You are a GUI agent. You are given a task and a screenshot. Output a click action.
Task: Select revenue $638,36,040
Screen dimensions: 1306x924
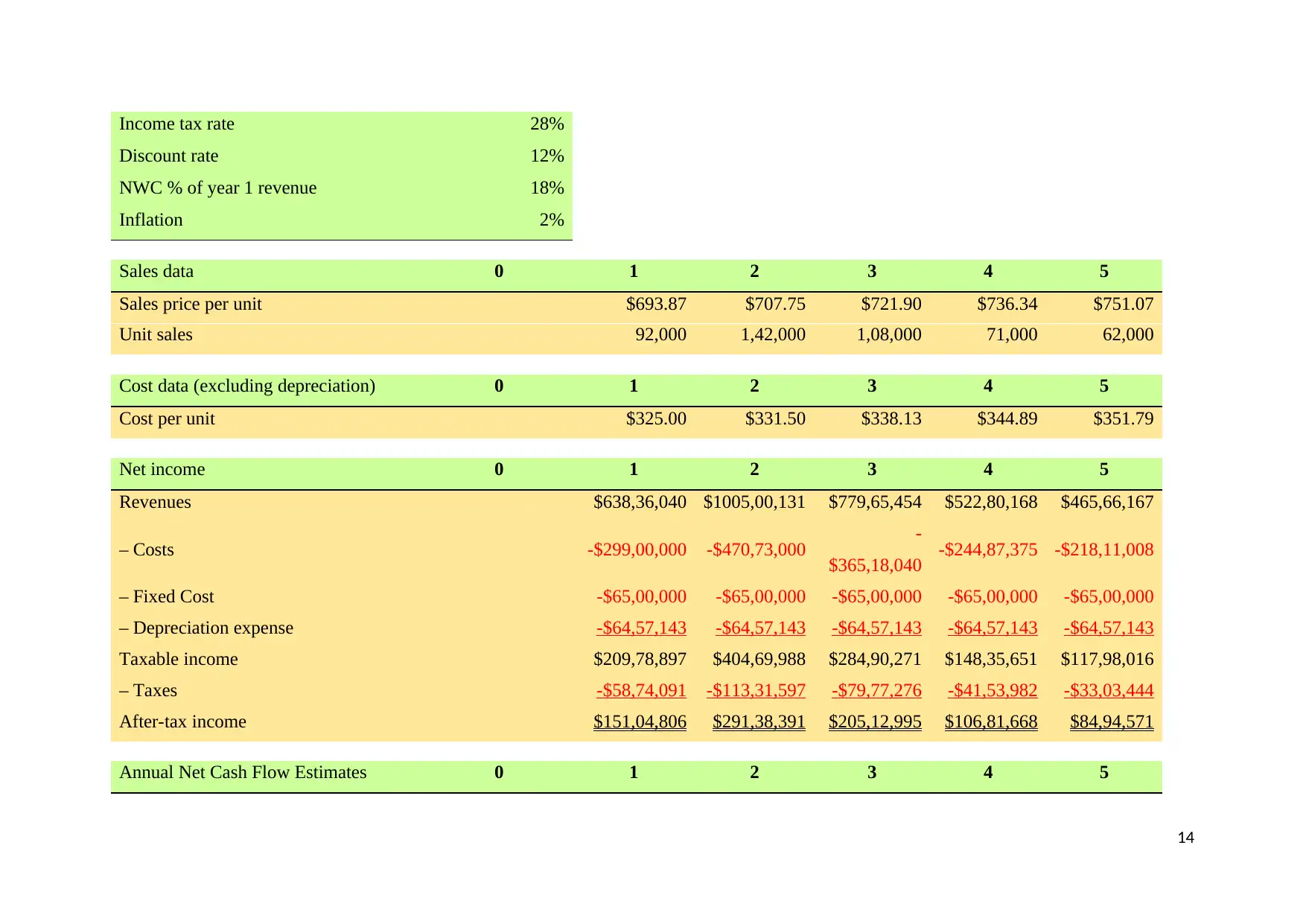[x=640, y=502]
